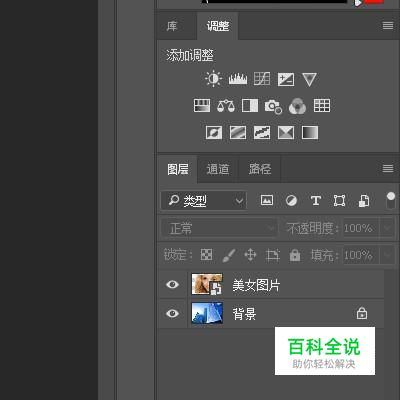This screenshot has width=400, height=400.
Task: Add a Channel Mixer adjustment
Action: (297, 106)
